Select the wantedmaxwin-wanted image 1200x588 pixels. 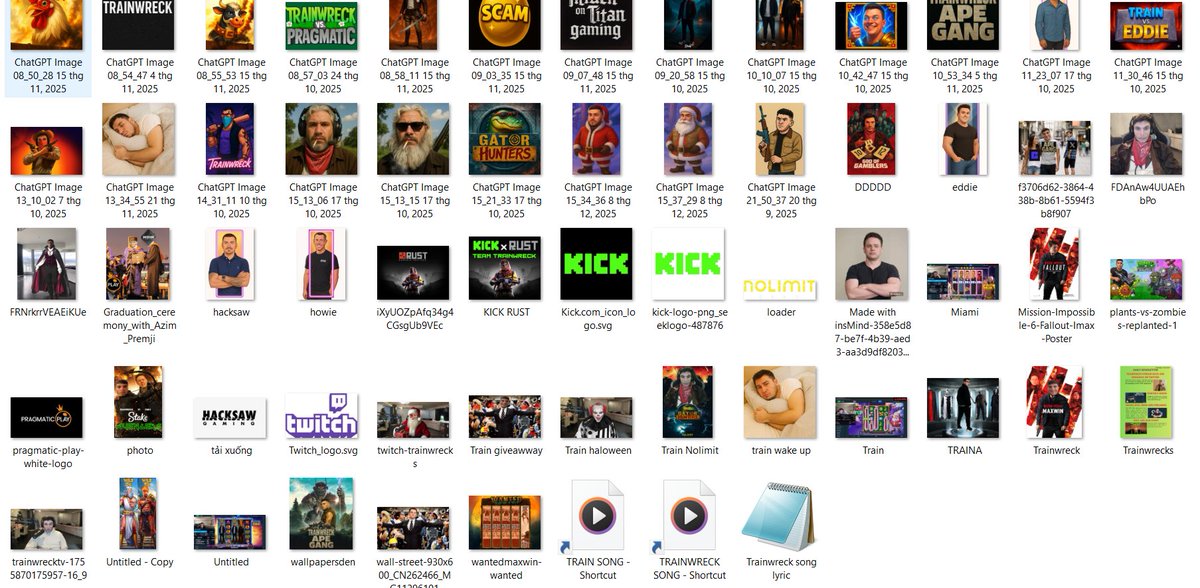coord(506,523)
